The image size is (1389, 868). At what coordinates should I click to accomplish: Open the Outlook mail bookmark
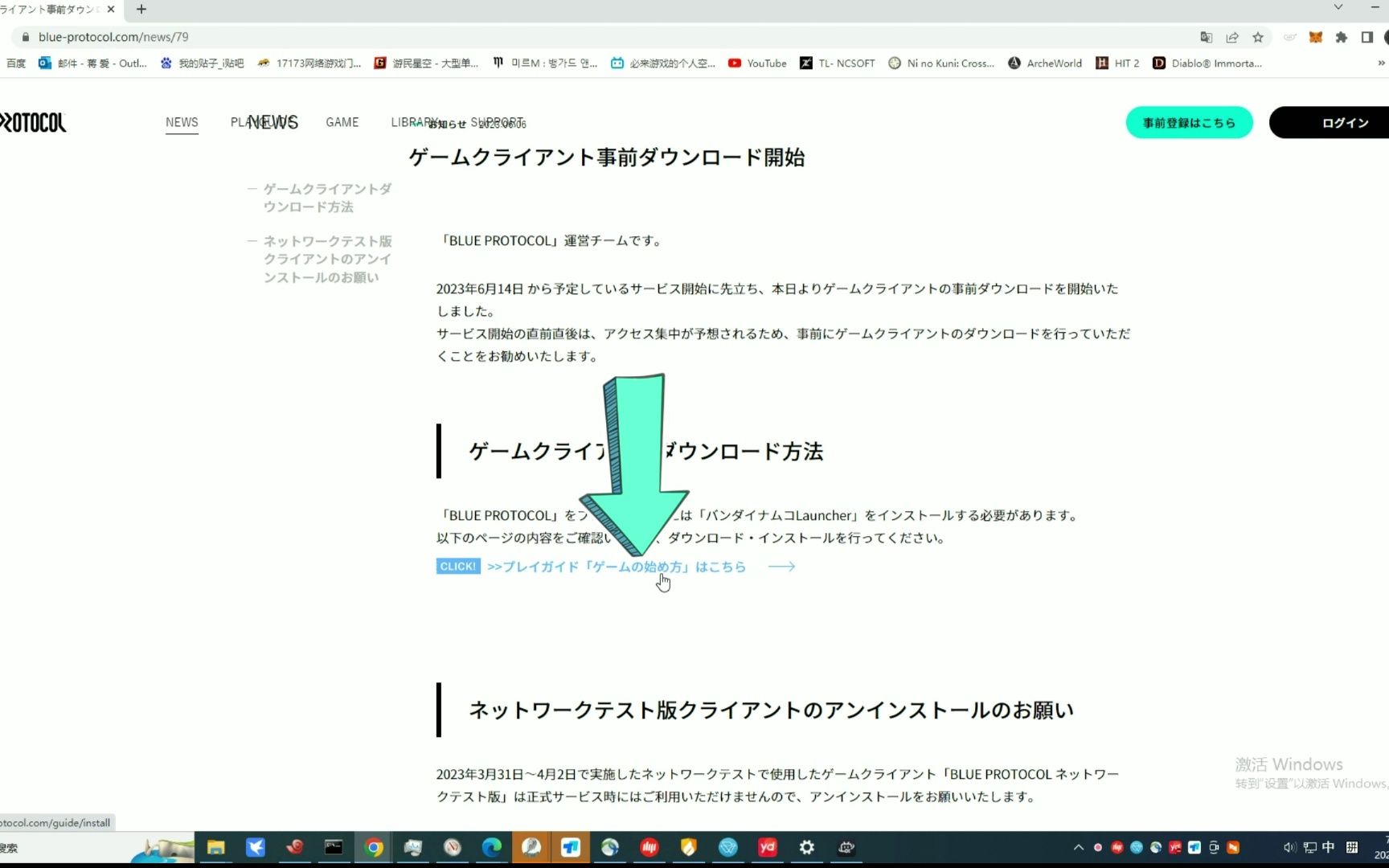(x=93, y=63)
